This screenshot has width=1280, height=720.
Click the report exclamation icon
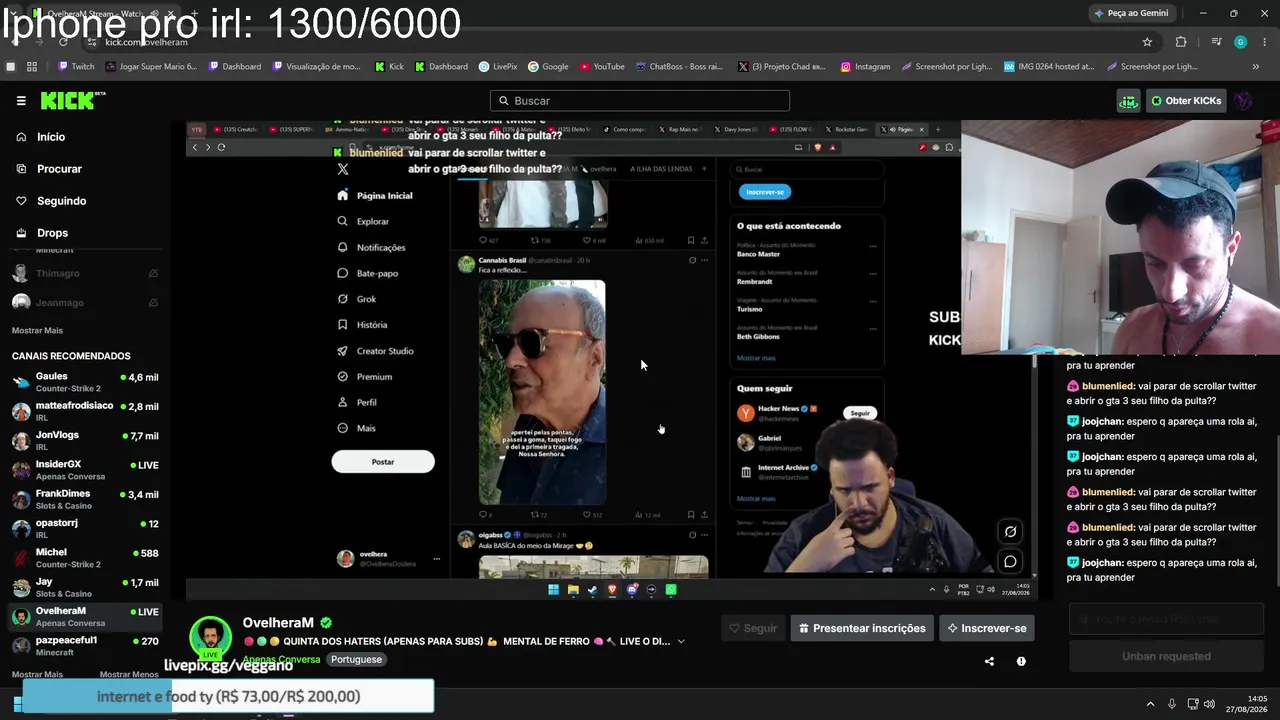pos(1021,661)
